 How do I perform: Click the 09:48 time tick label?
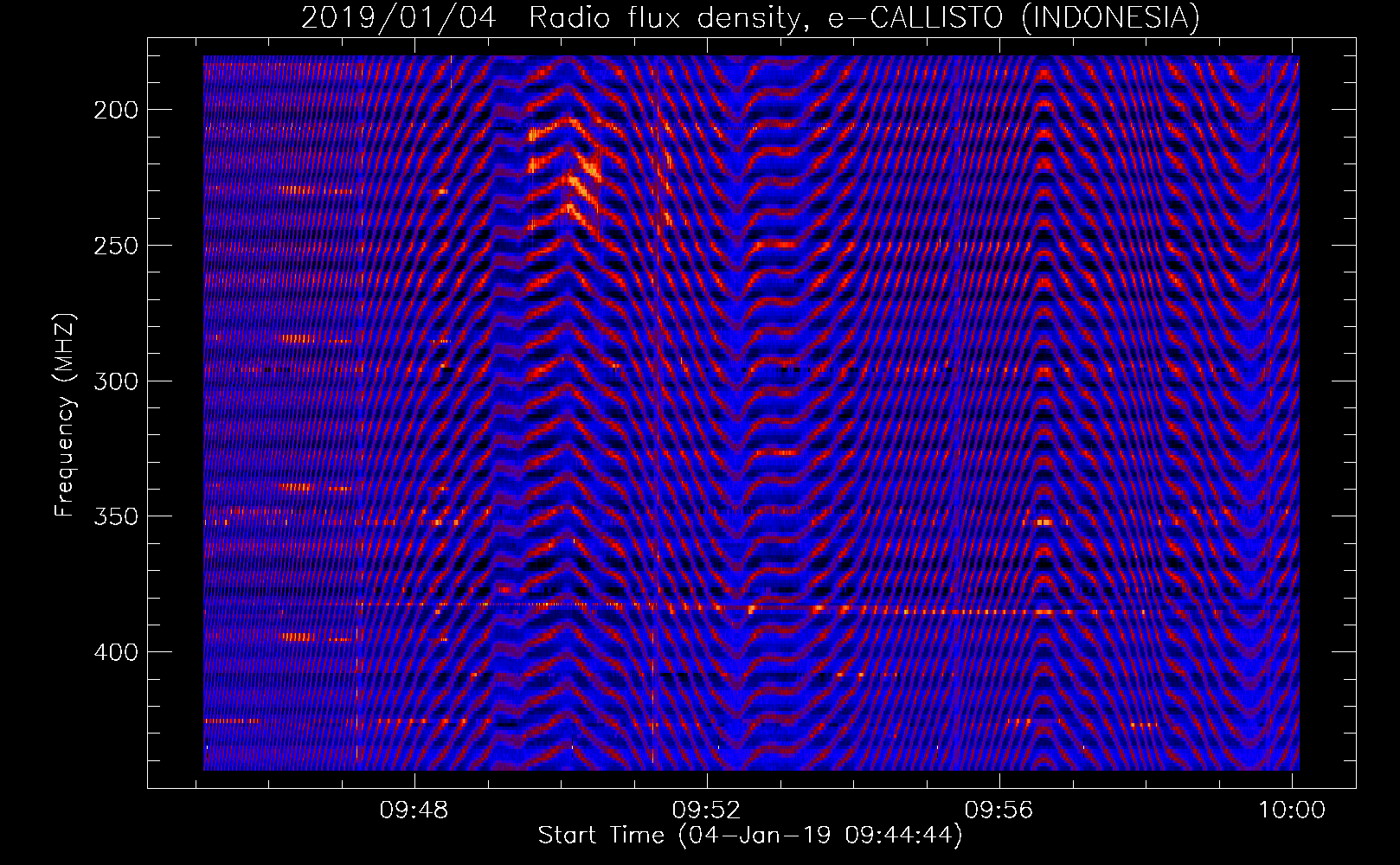pyautogui.click(x=414, y=810)
